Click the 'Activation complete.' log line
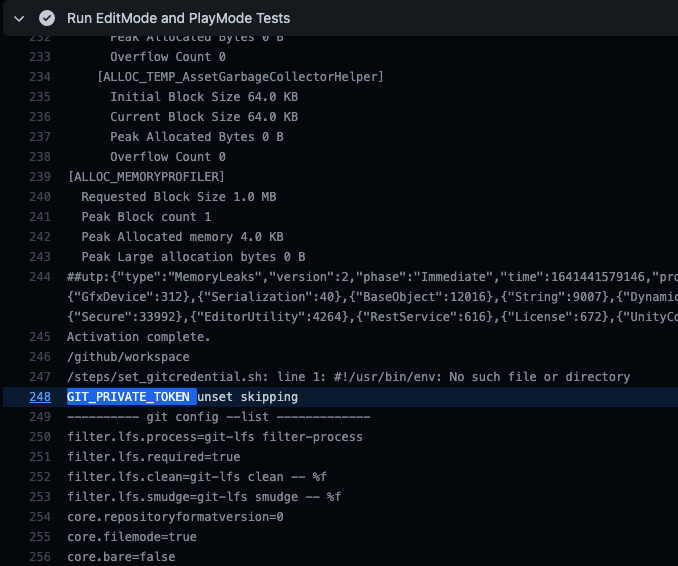The width and height of the screenshot is (678, 566). pyautogui.click(x=138, y=336)
